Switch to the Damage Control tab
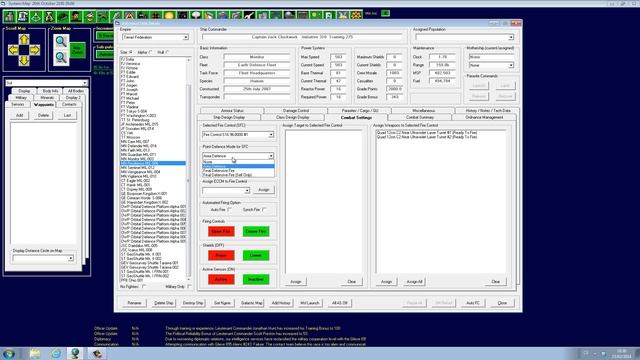Image resolution: width=640 pixels, height=360 pixels. 296,111
